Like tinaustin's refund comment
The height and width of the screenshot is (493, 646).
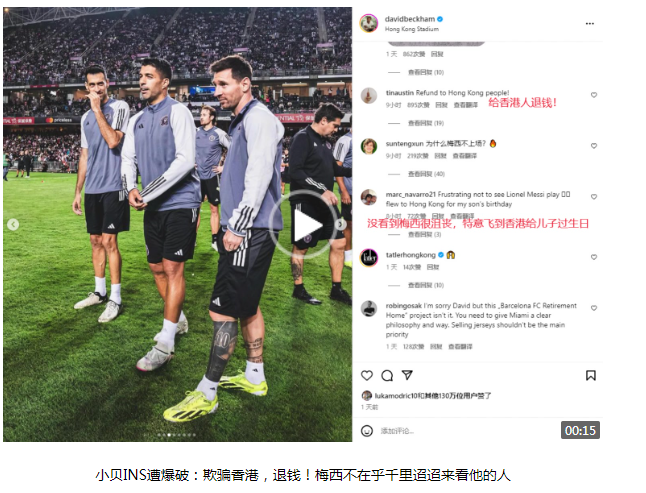[594, 95]
